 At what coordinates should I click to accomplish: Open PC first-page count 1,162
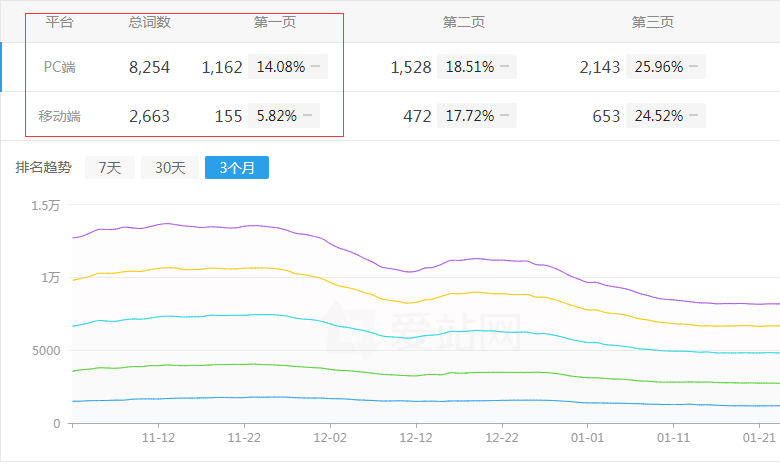222,67
